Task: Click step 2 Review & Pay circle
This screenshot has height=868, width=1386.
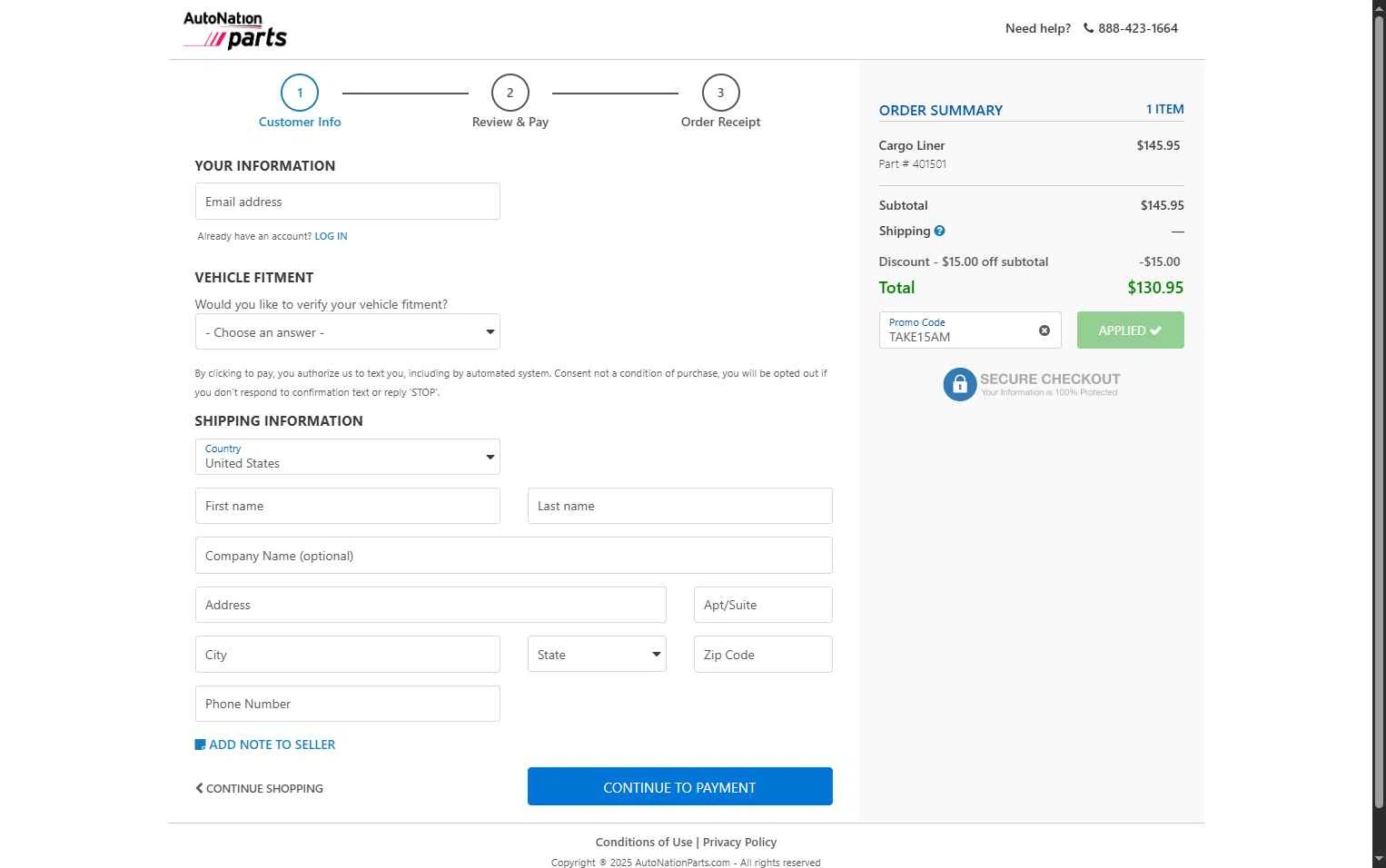Action: (x=510, y=93)
